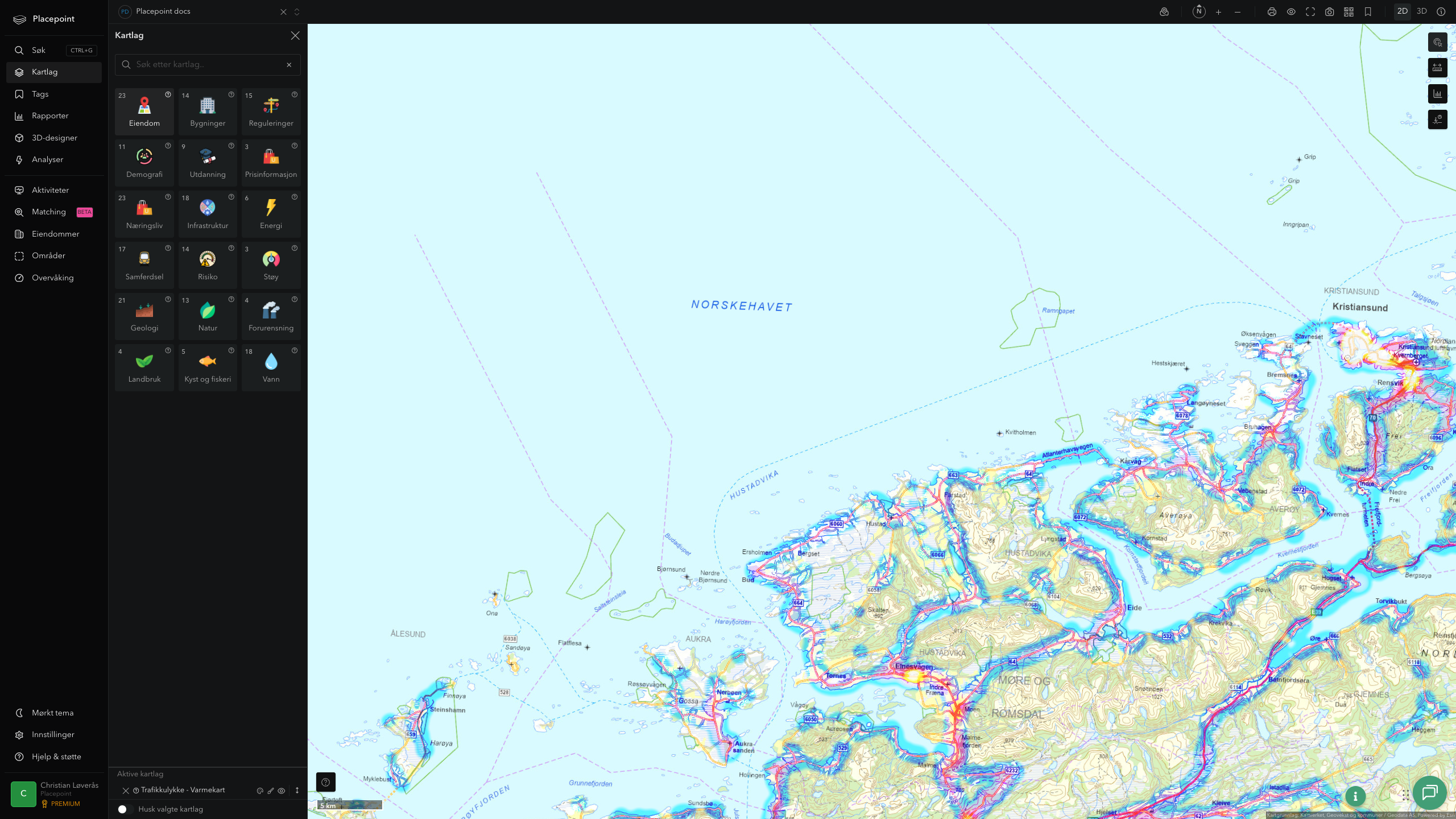Open the info icon in top toolbar
Image resolution: width=1456 pixels, height=819 pixels.
pyautogui.click(x=1441, y=12)
